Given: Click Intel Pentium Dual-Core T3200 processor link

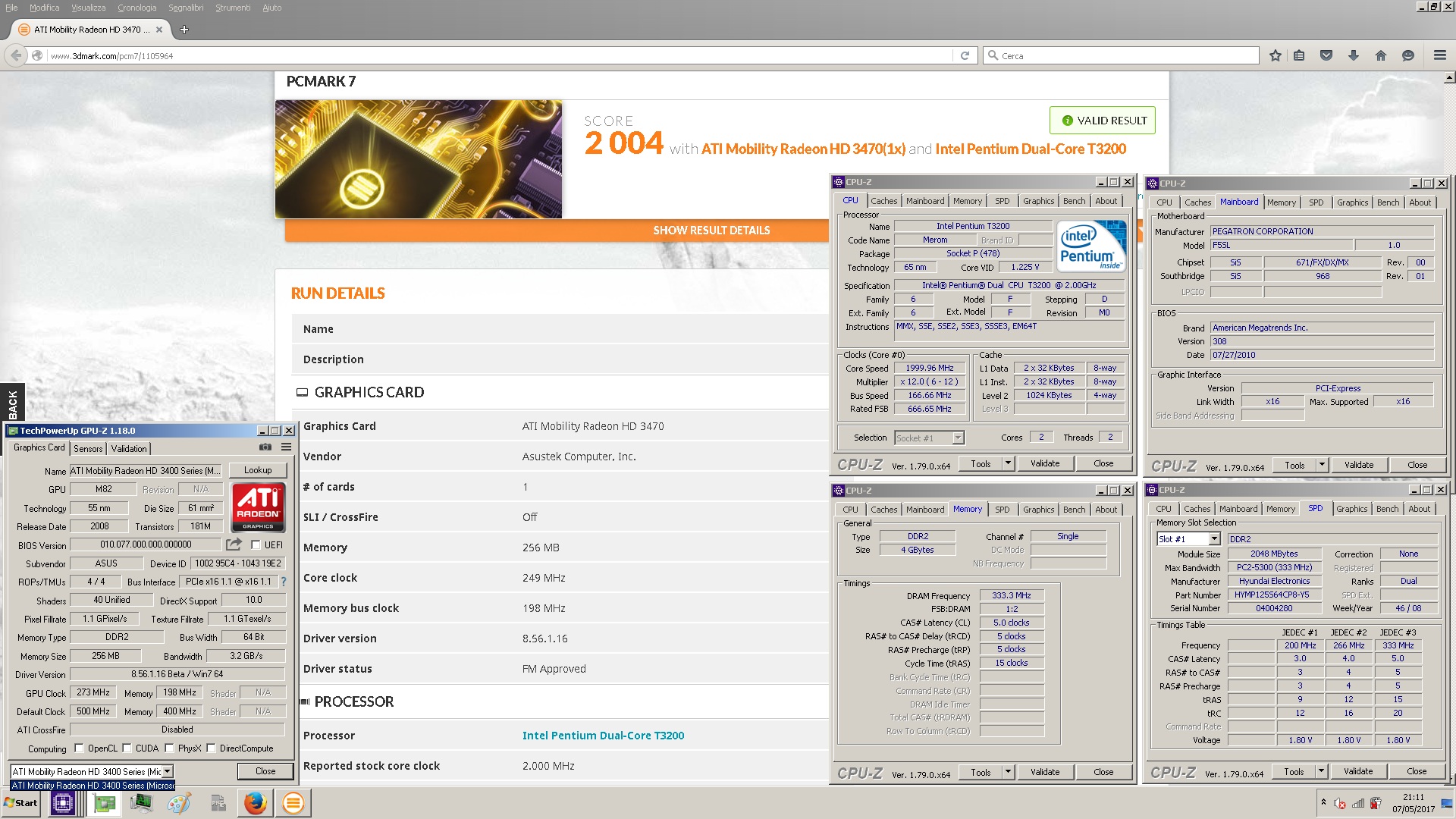Looking at the screenshot, I should click(603, 736).
